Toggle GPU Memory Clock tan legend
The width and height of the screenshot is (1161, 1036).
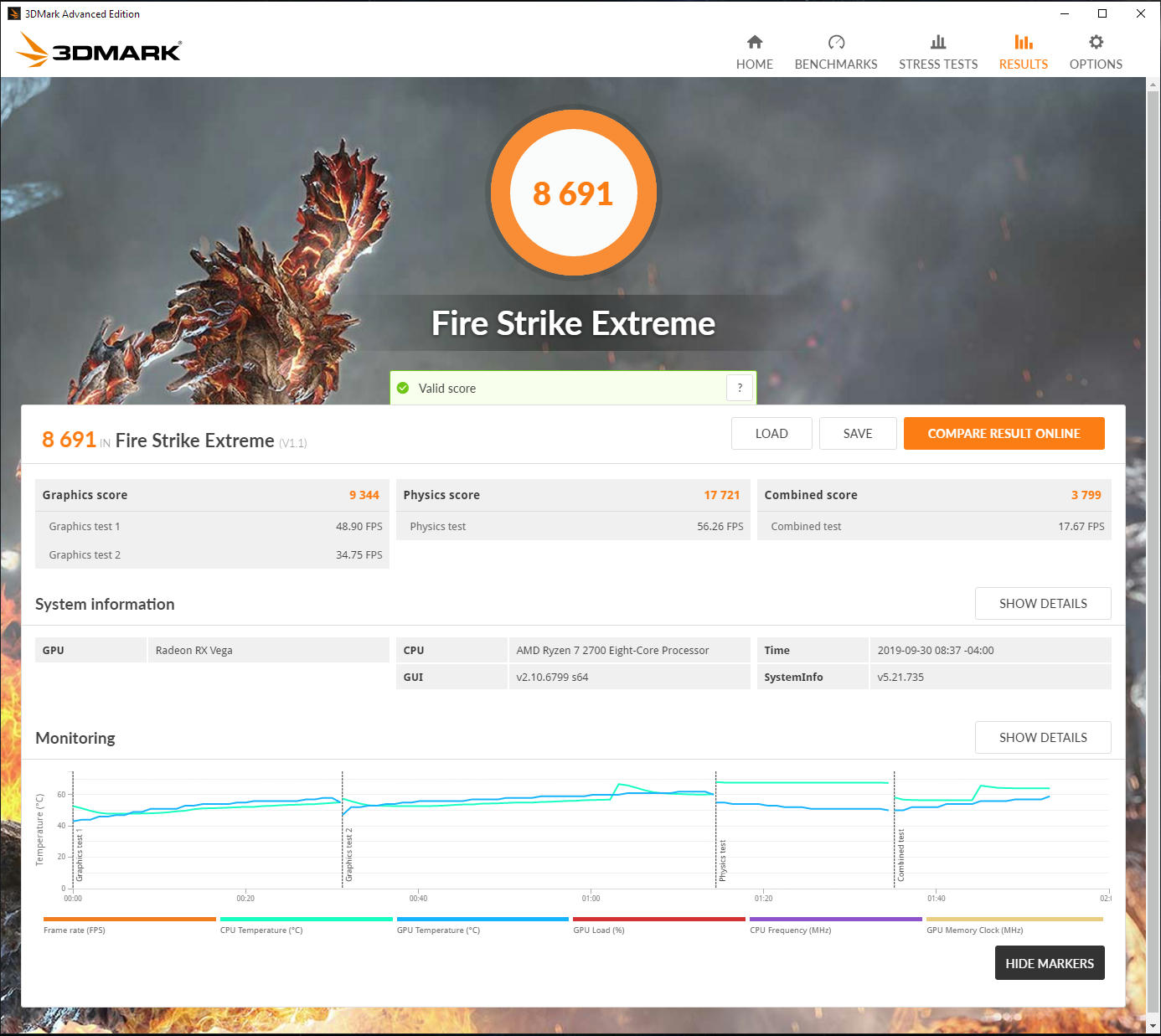(x=1014, y=925)
